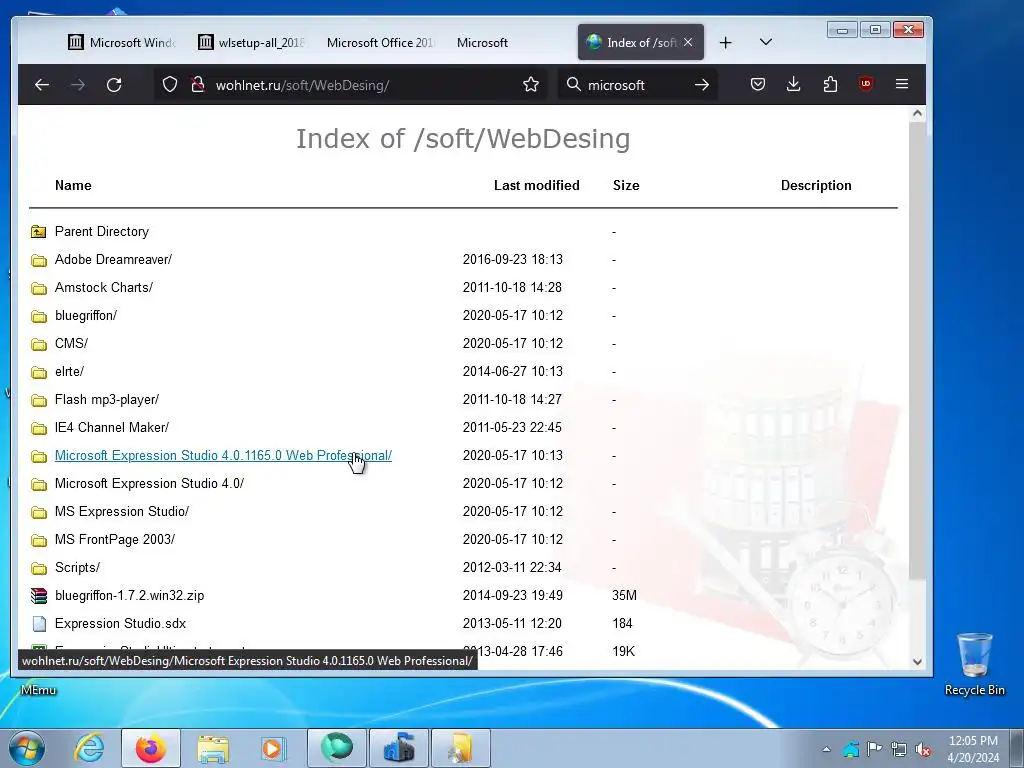
Task: Click the document icon beside Expression Studio.sdx
Action: coord(39,624)
